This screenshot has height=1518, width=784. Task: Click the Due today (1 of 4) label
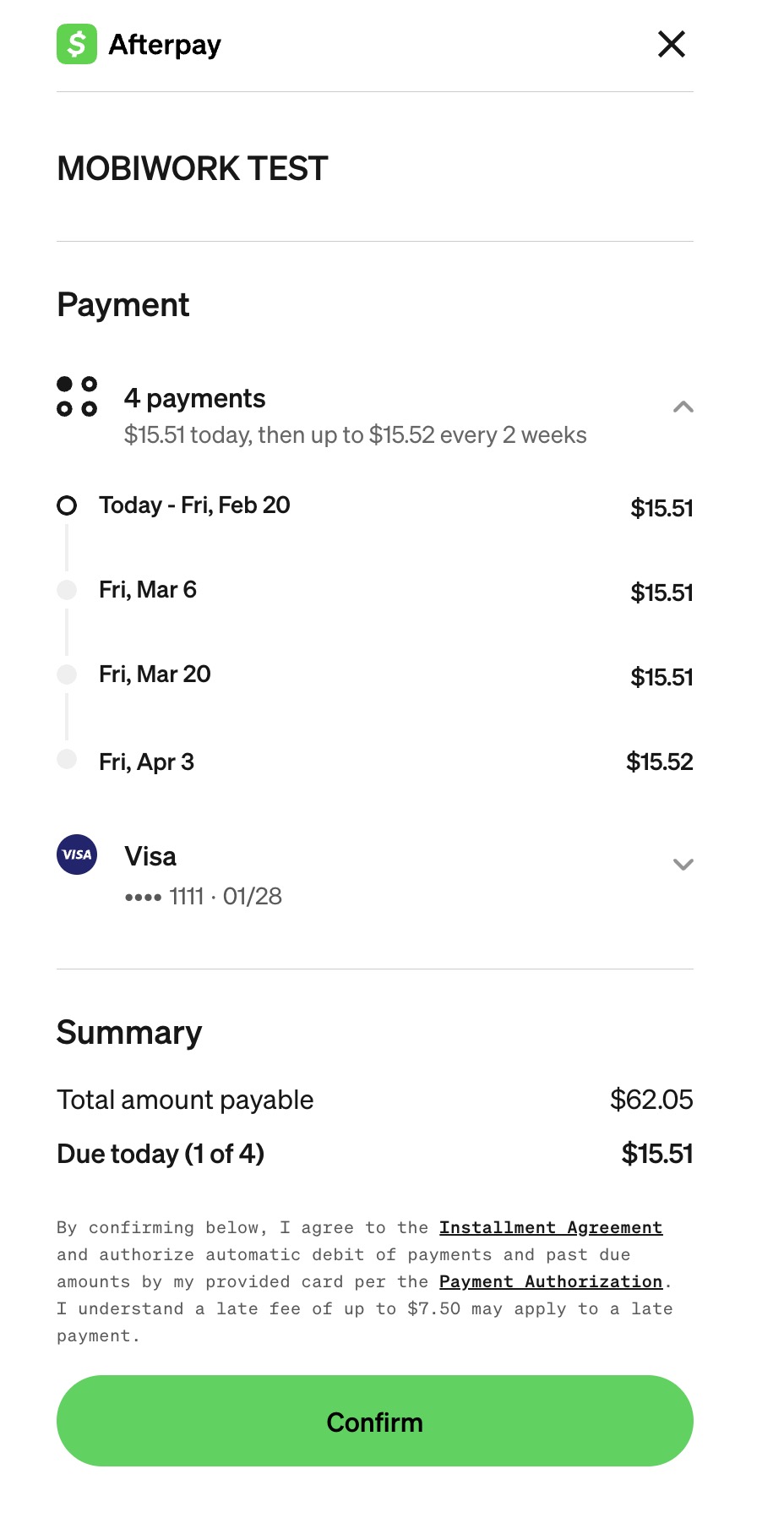tap(161, 1154)
